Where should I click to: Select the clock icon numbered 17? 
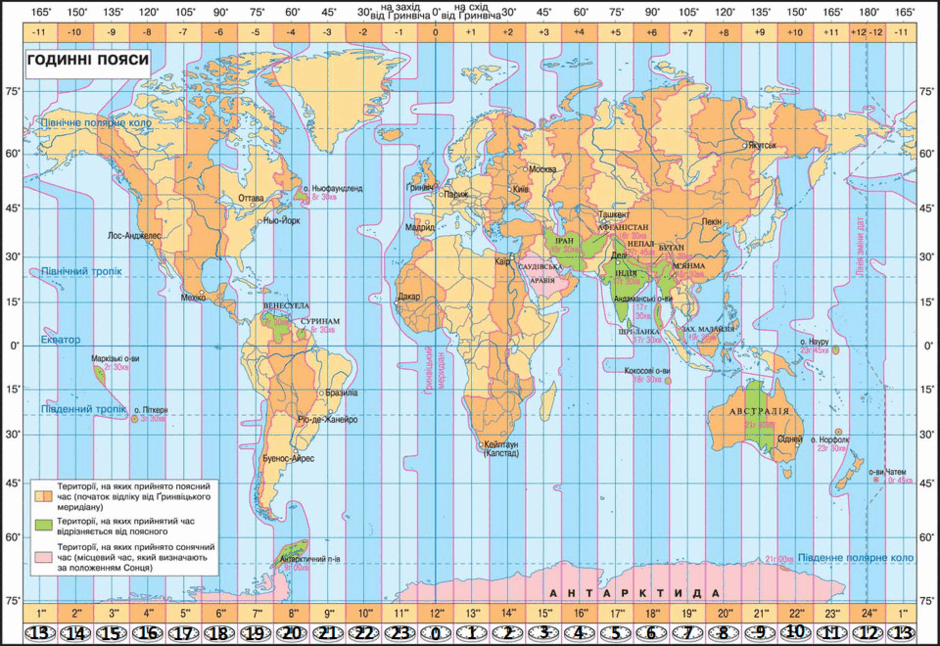(183, 633)
